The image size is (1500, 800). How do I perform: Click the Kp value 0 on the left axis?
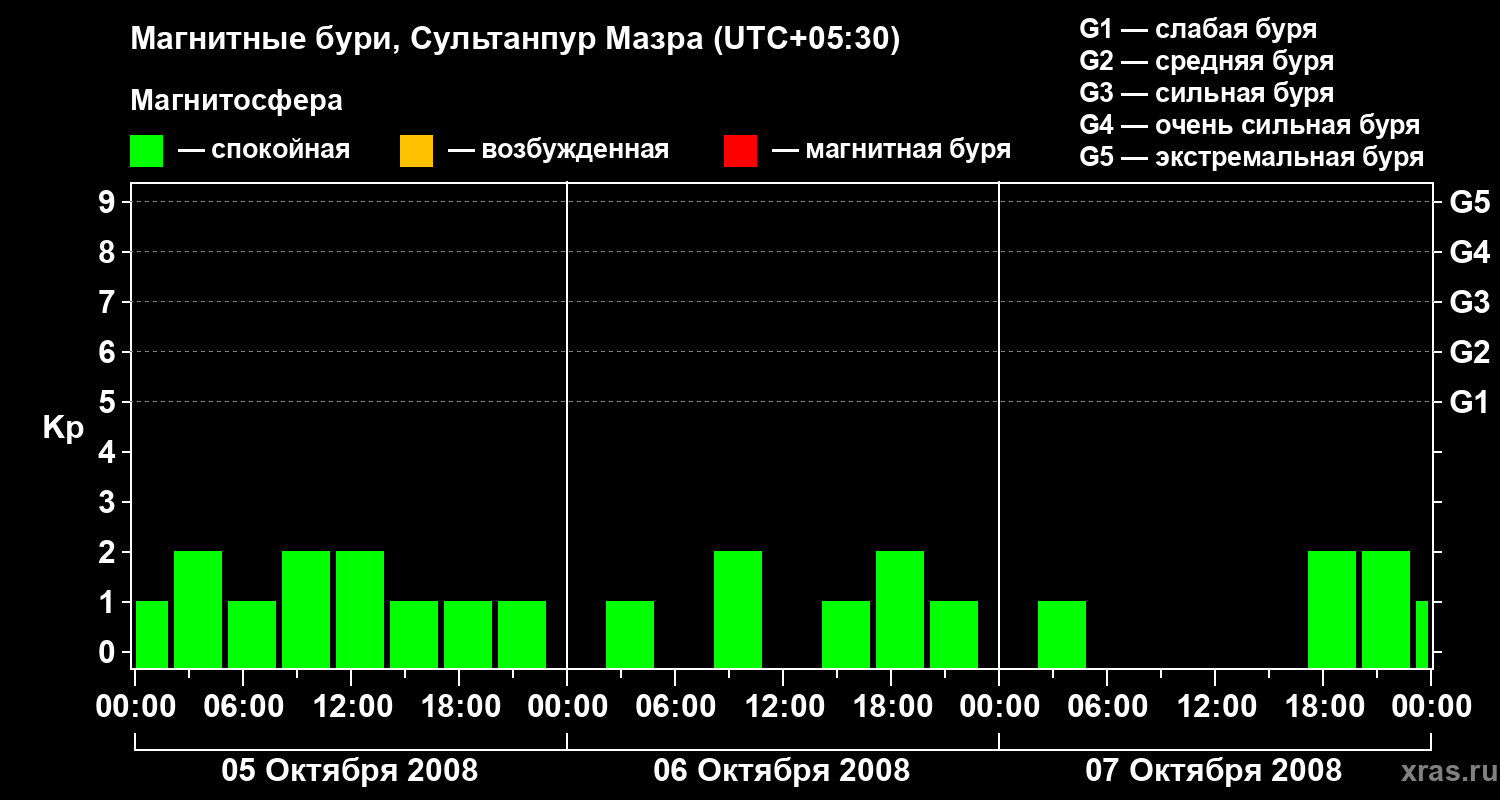coord(109,652)
